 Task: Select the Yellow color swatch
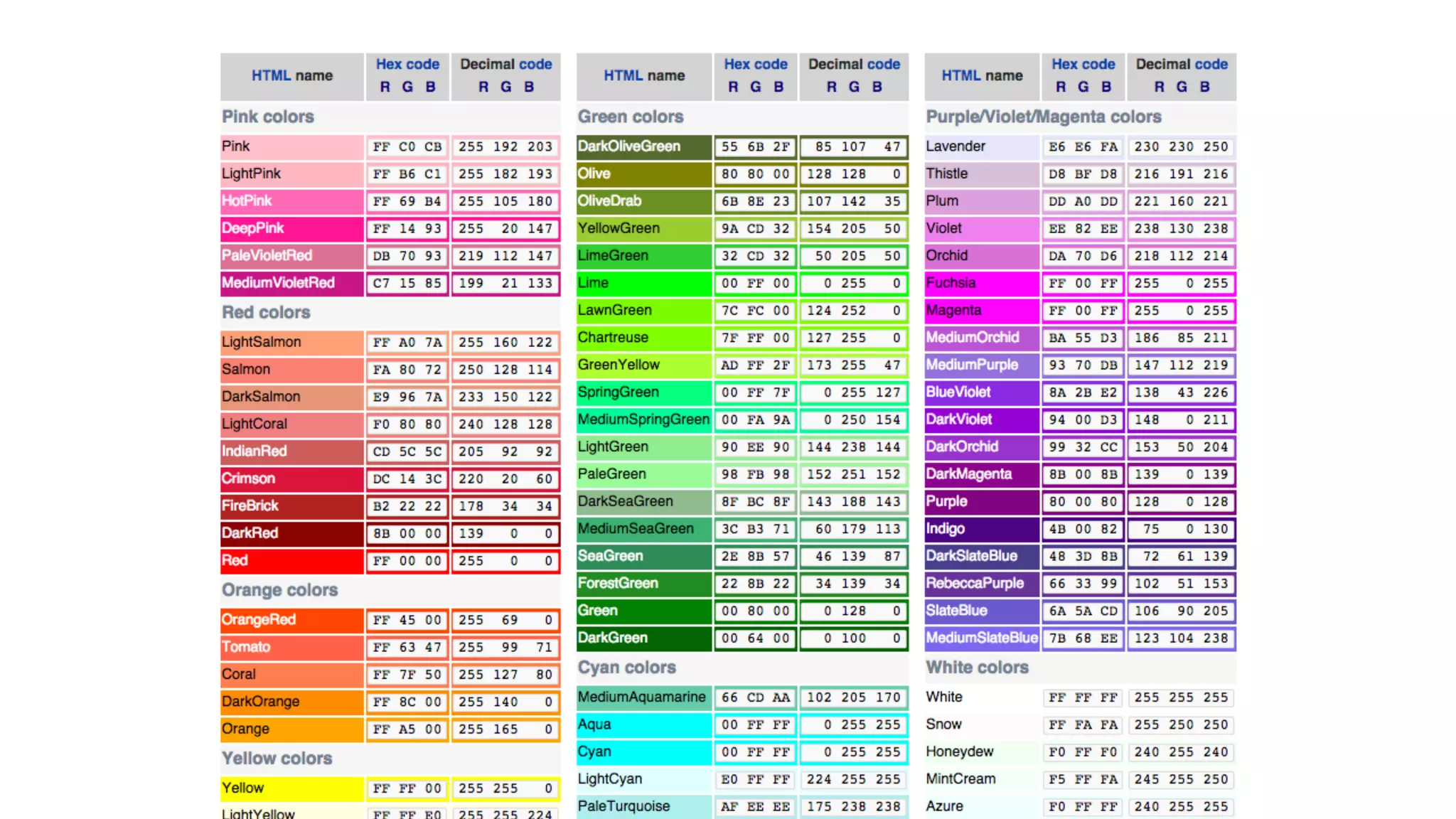point(291,788)
